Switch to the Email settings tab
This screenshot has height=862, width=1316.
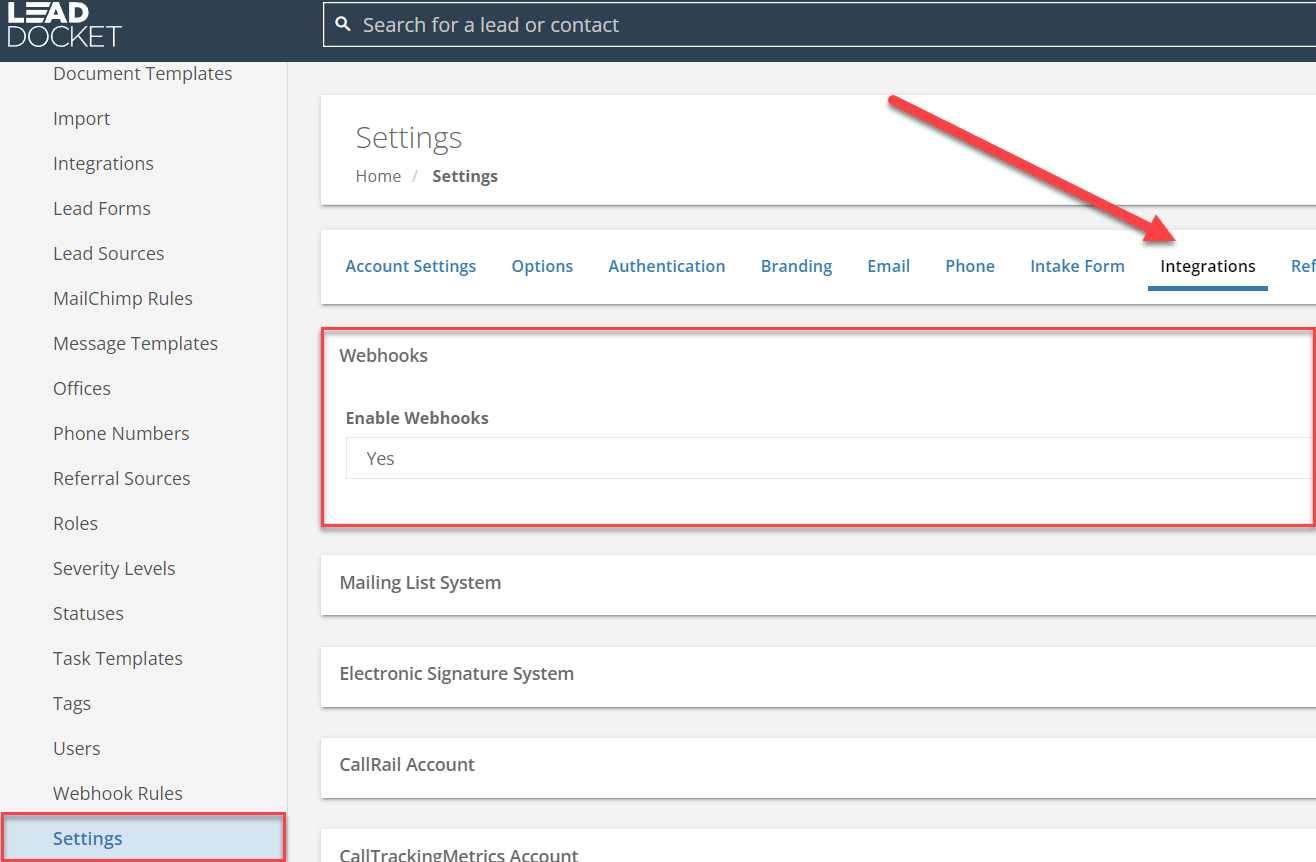(888, 266)
